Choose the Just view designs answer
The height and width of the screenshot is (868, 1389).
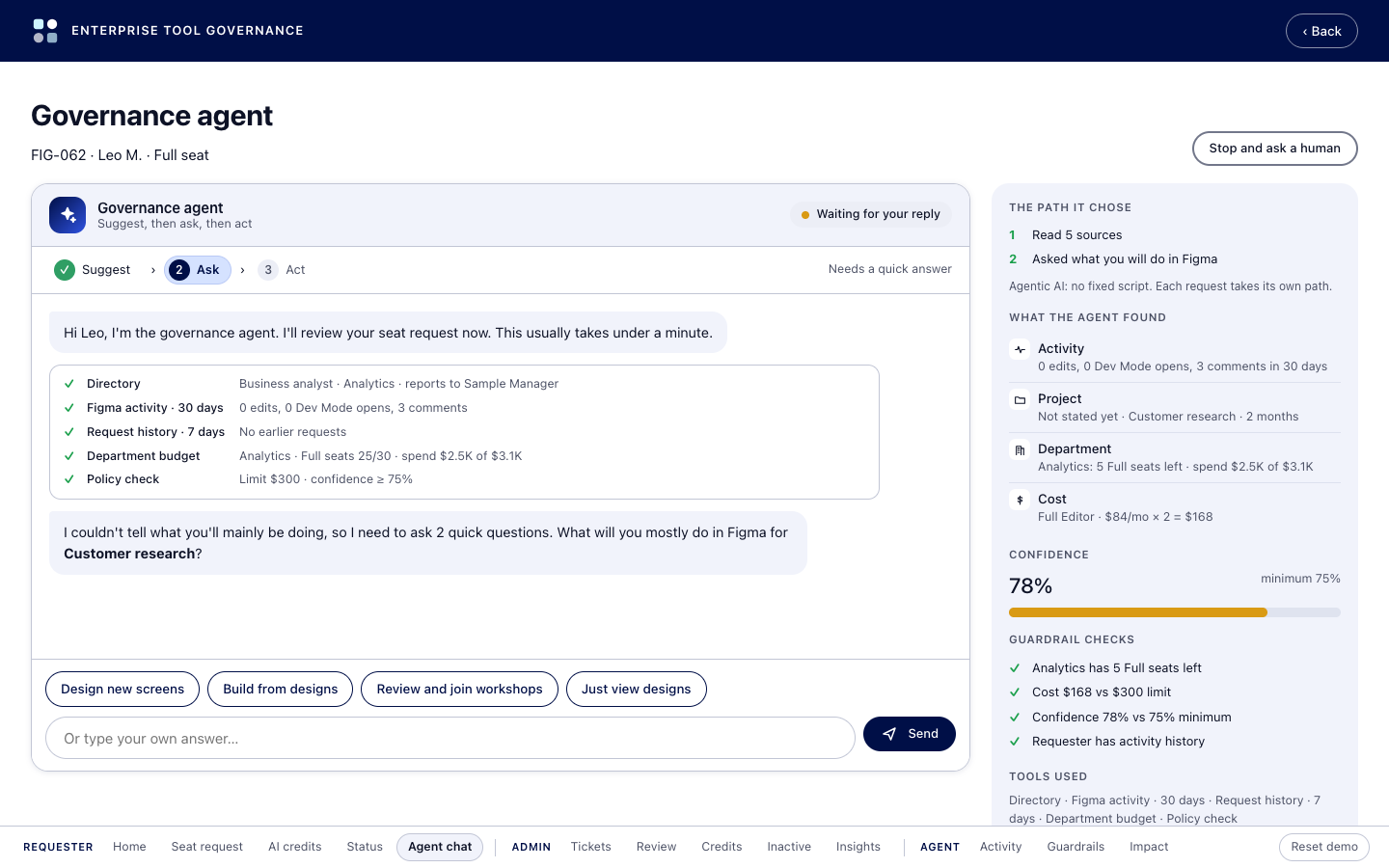(637, 690)
